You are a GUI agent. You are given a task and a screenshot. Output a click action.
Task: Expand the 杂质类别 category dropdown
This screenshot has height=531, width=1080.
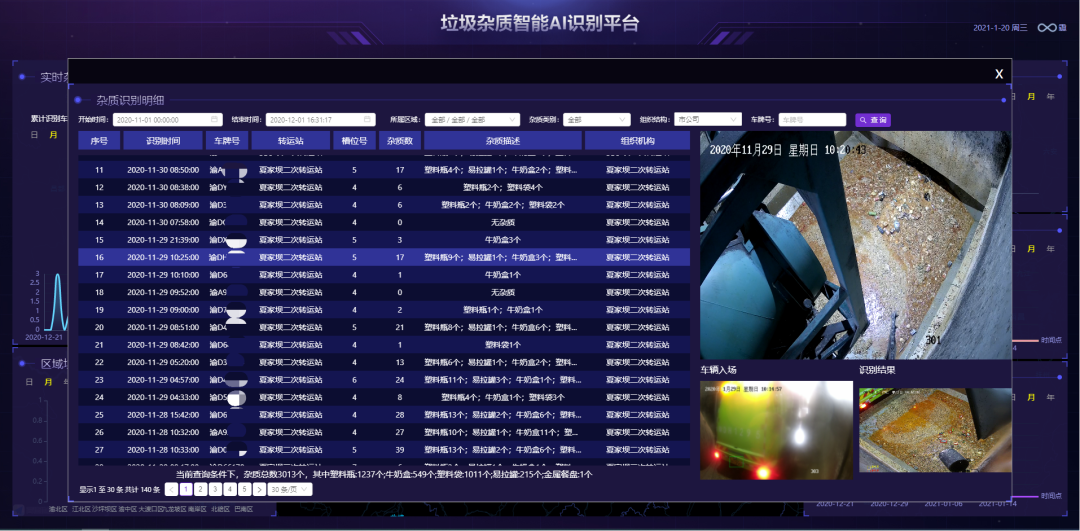click(596, 120)
